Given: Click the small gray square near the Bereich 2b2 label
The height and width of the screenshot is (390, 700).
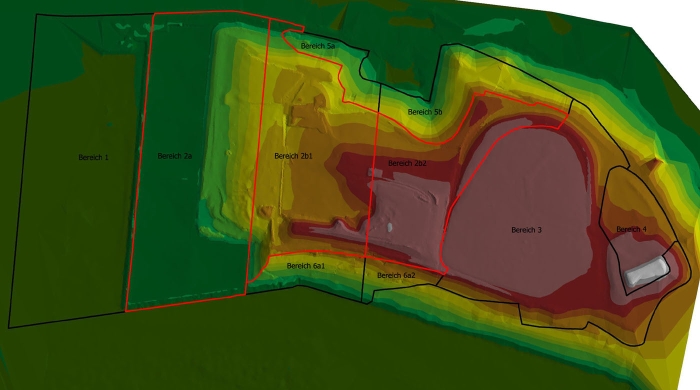Looking at the screenshot, I should (x=371, y=172).
